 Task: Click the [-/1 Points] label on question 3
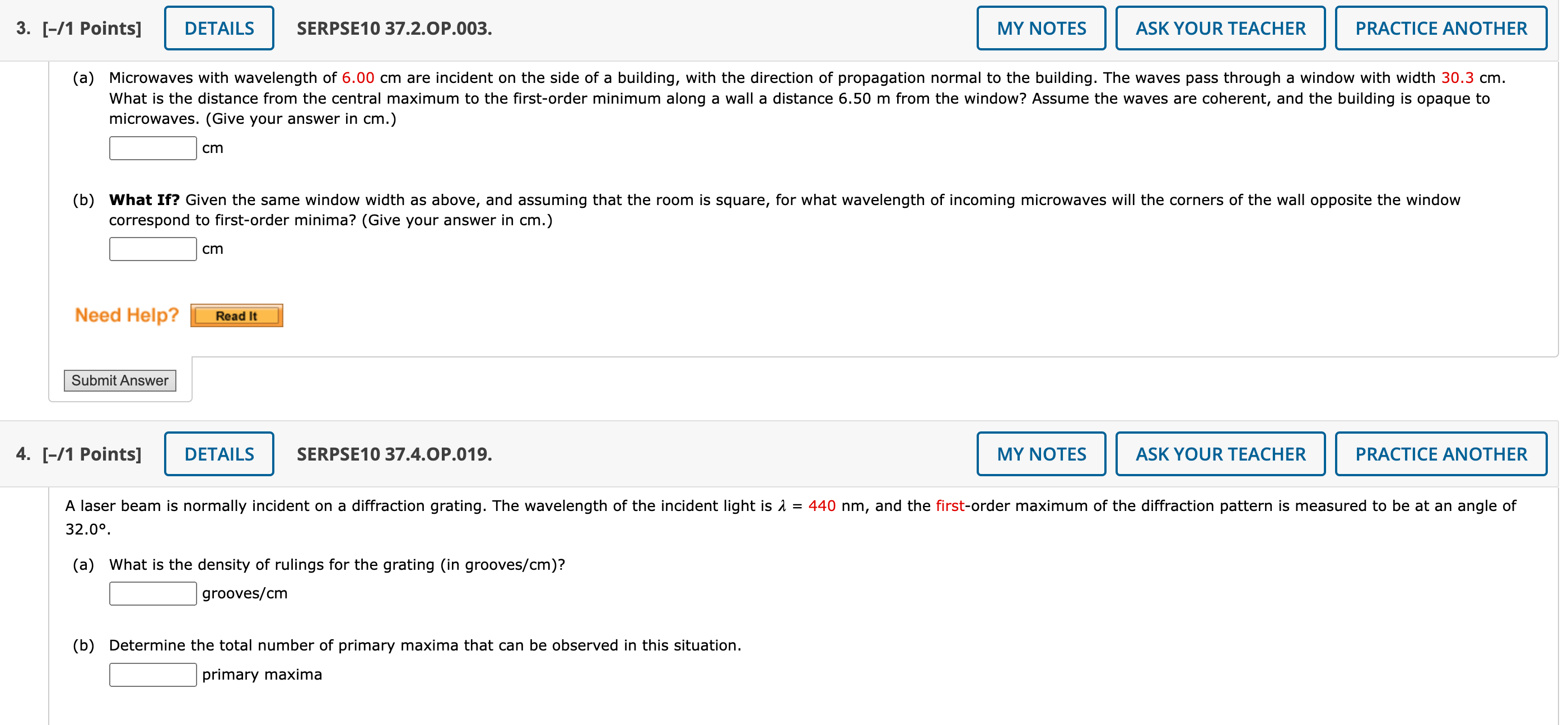(90, 27)
